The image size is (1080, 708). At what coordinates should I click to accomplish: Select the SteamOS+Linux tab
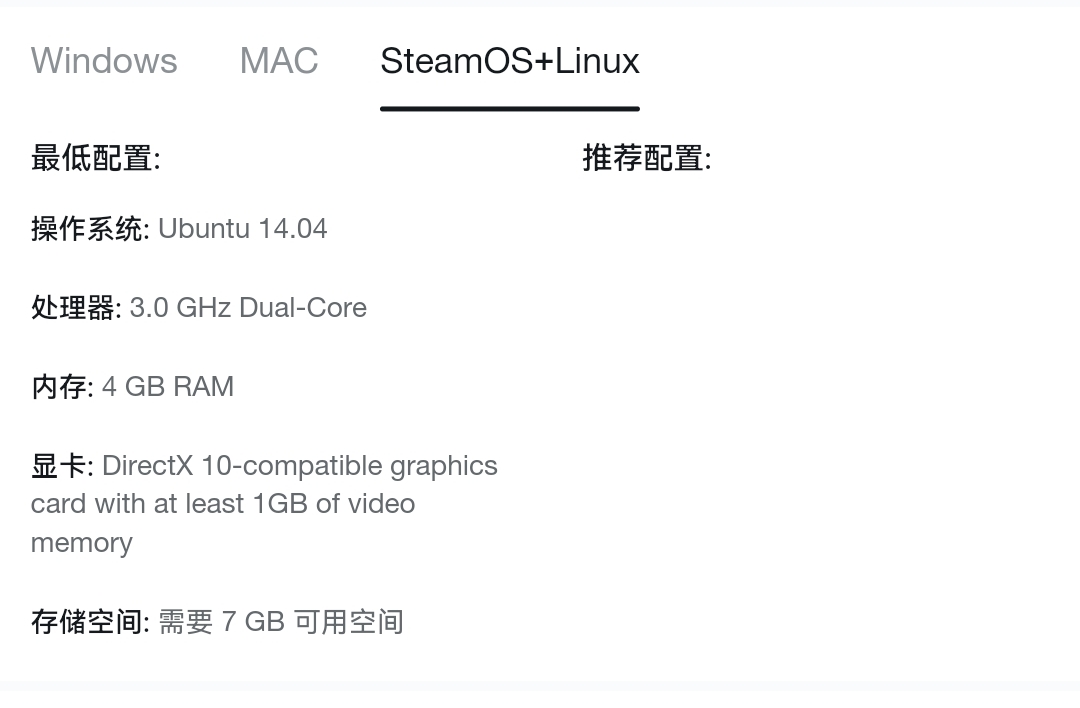coord(509,61)
